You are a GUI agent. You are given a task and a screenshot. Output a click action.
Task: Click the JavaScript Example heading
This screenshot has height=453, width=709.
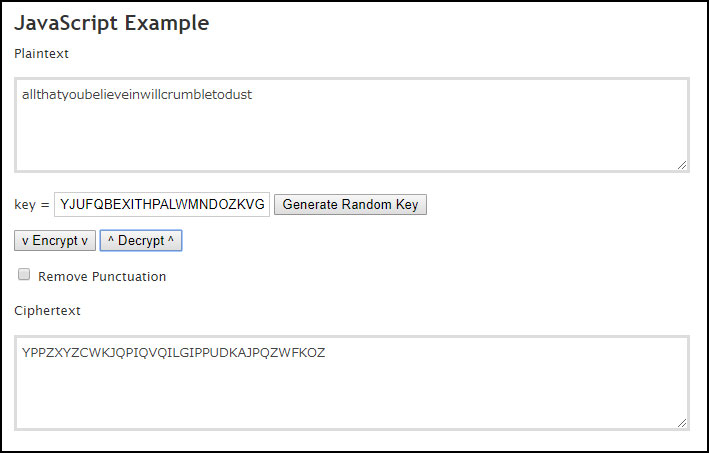click(x=112, y=24)
